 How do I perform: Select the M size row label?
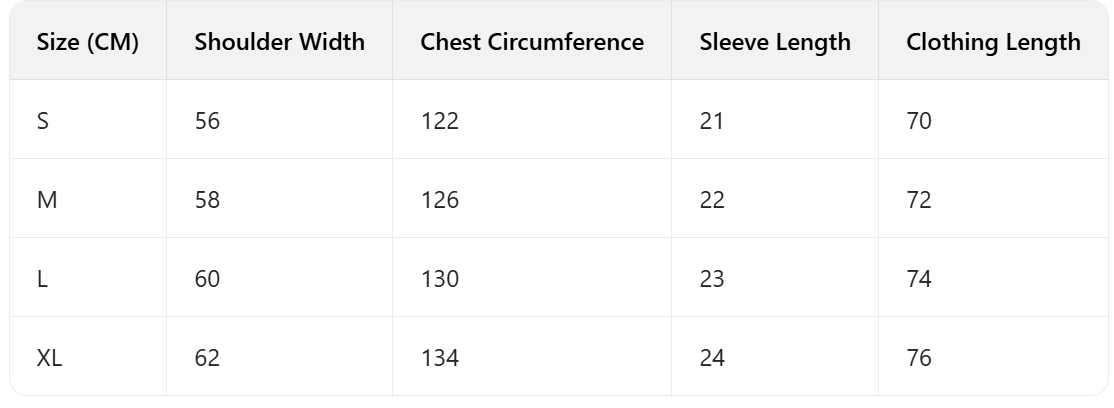pos(46,200)
